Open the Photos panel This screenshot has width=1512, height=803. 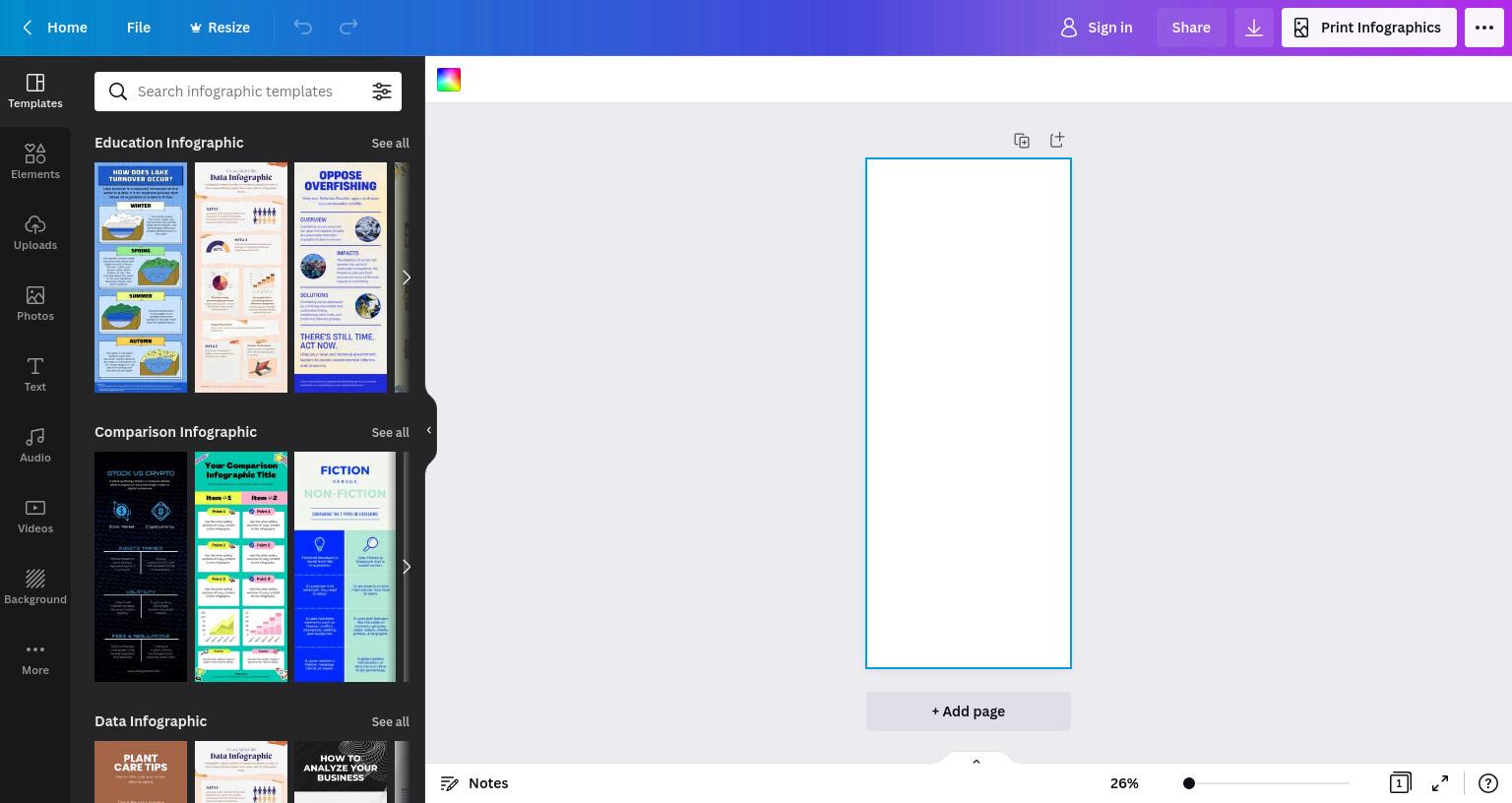click(x=35, y=303)
